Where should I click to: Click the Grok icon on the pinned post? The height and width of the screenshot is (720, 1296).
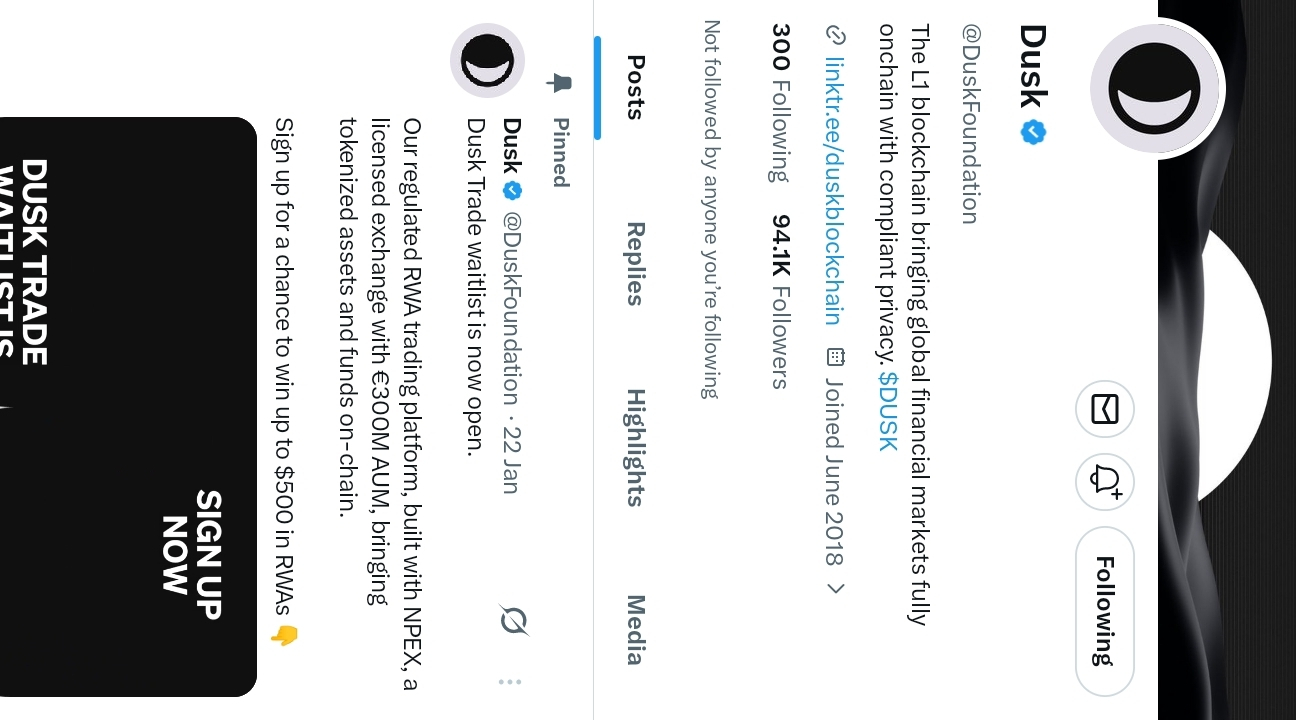point(513,621)
